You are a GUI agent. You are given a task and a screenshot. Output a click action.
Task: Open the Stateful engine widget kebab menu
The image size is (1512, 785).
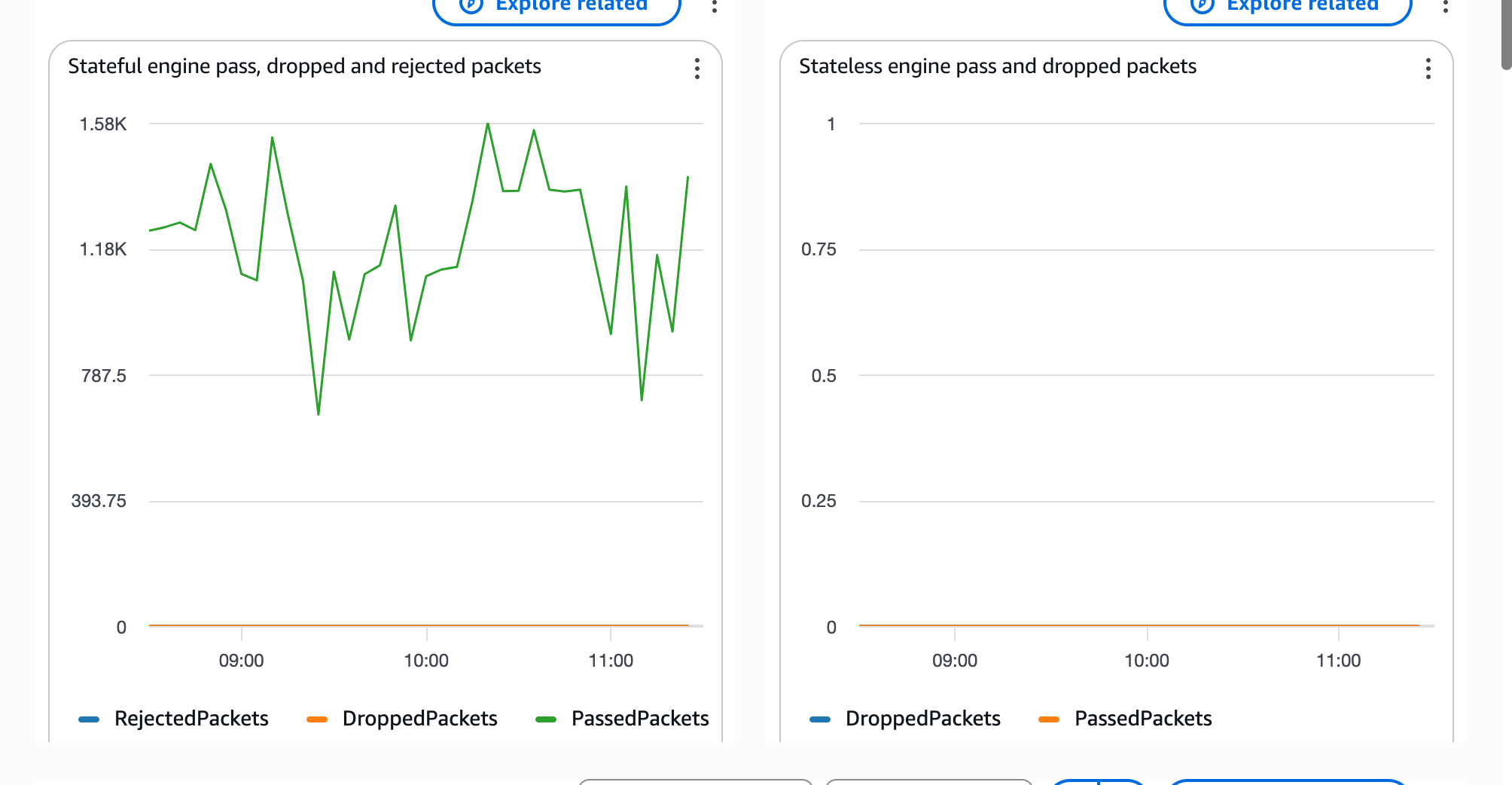click(697, 69)
